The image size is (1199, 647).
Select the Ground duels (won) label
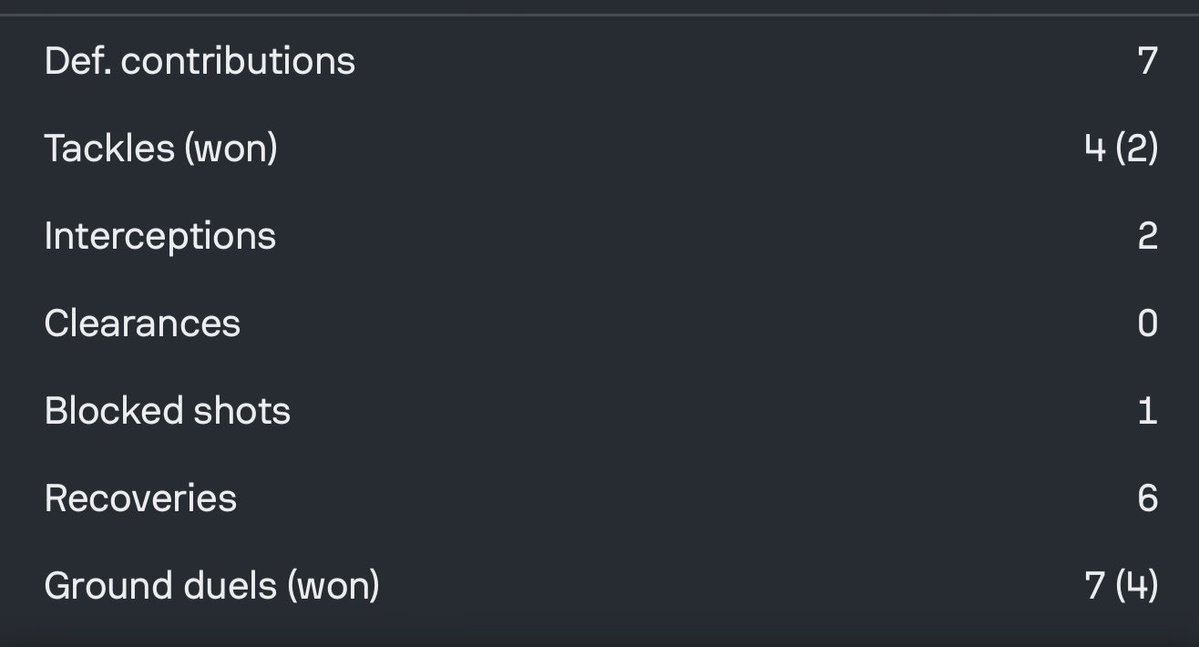[212, 586]
